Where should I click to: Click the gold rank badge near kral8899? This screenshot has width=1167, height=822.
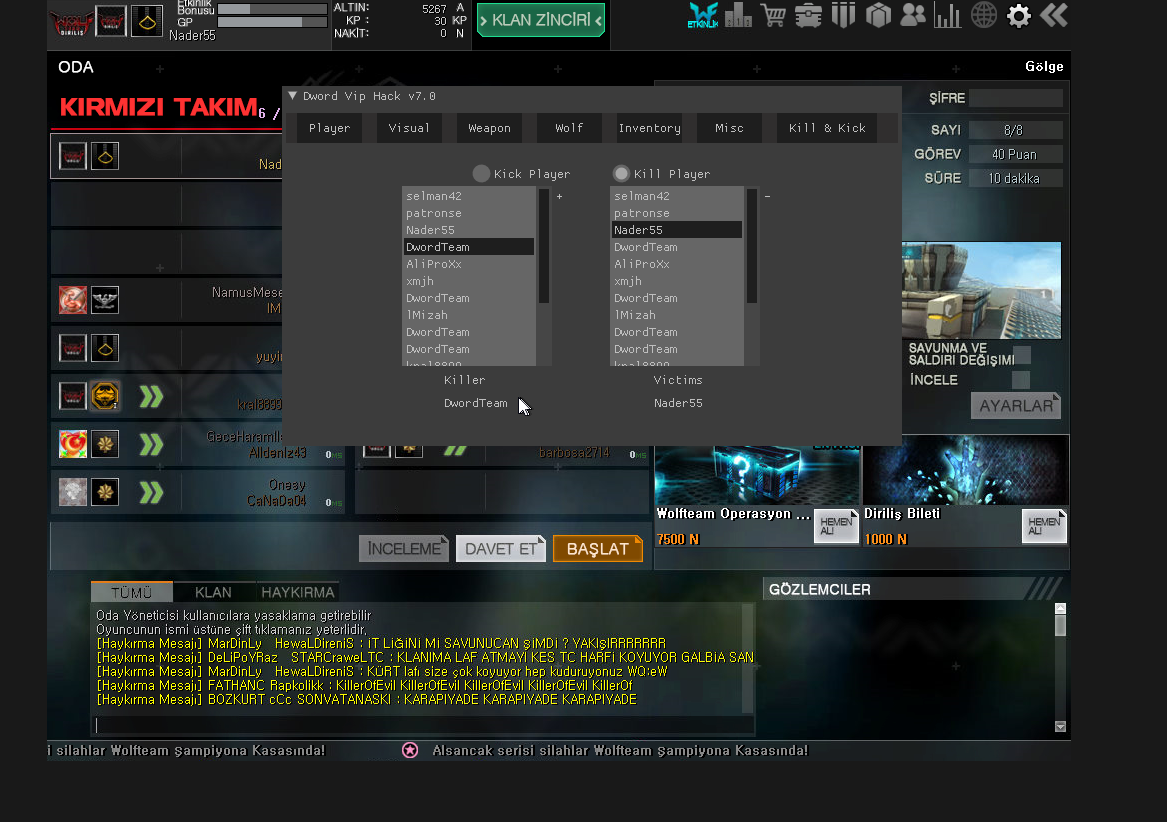(x=105, y=396)
